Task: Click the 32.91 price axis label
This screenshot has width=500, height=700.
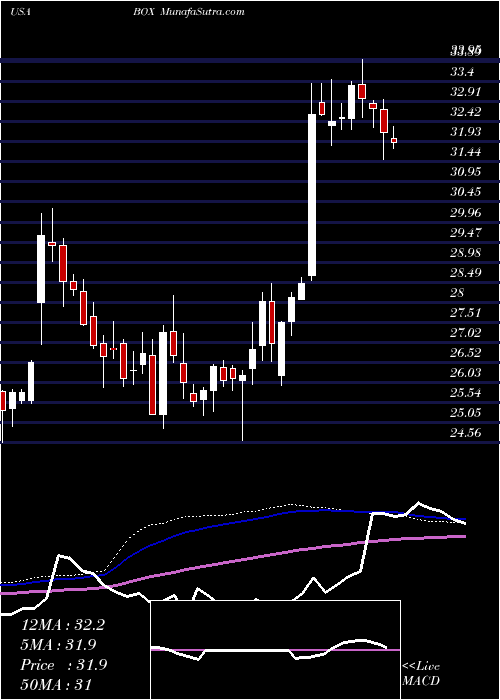Action: [x=466, y=92]
